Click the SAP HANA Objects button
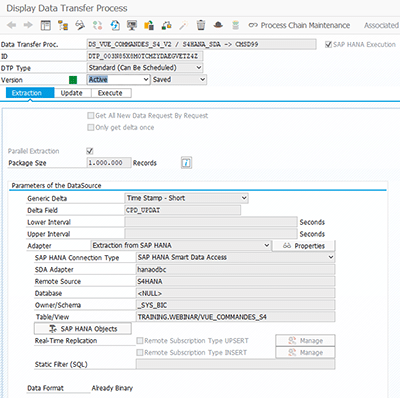400x398 pixels. click(83, 329)
